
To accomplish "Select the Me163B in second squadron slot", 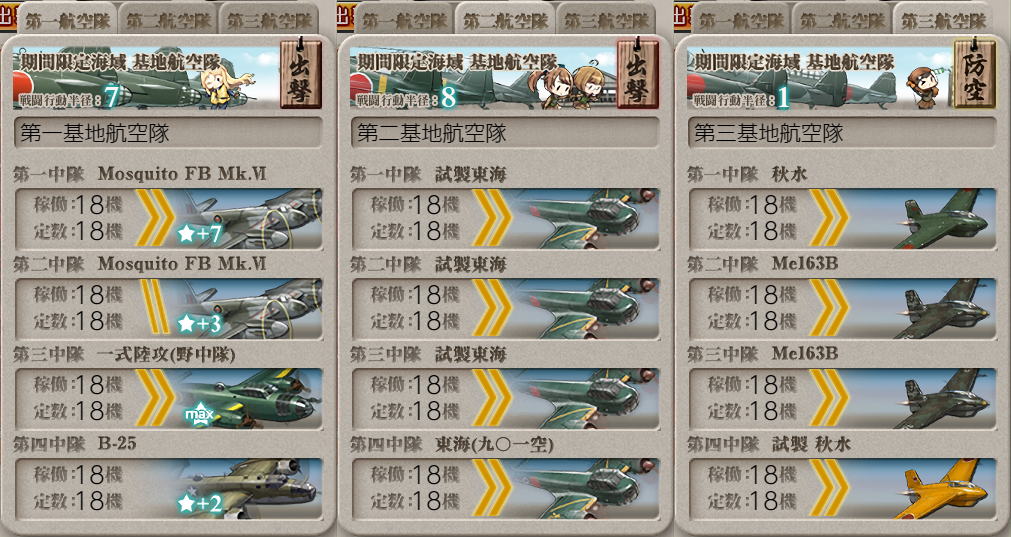I will coord(842,309).
